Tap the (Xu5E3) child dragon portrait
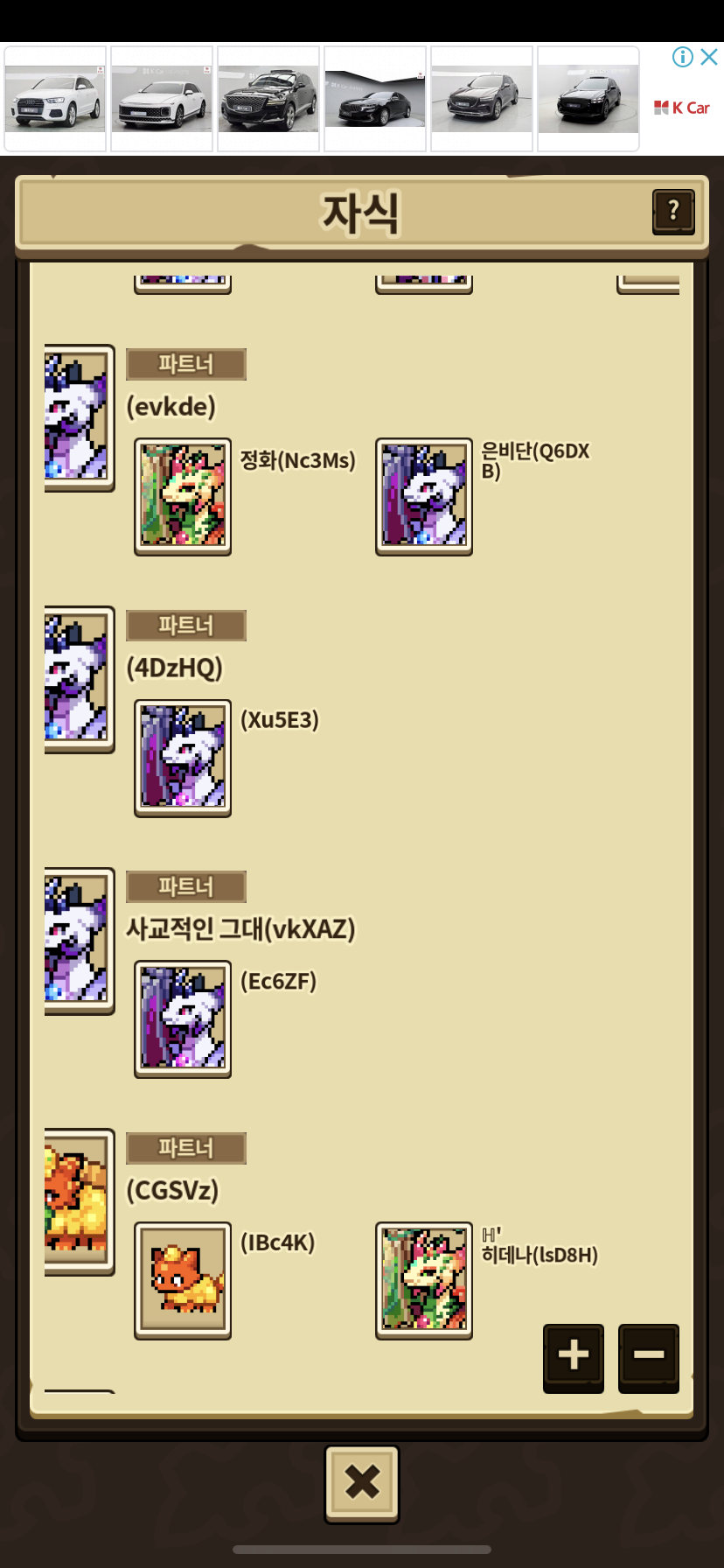Screen dimensions: 724x1568 (x=183, y=758)
